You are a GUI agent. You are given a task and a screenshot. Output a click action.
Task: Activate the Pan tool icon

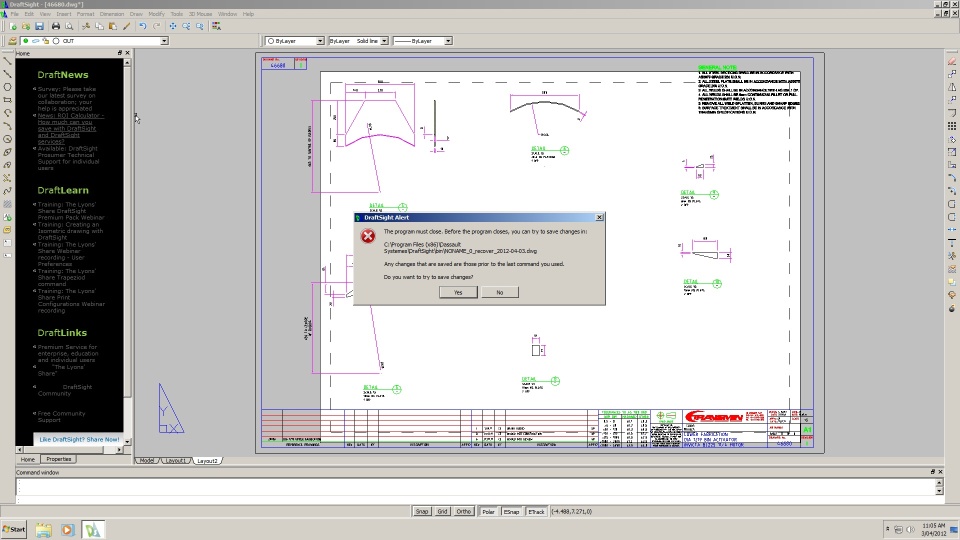tap(173, 26)
